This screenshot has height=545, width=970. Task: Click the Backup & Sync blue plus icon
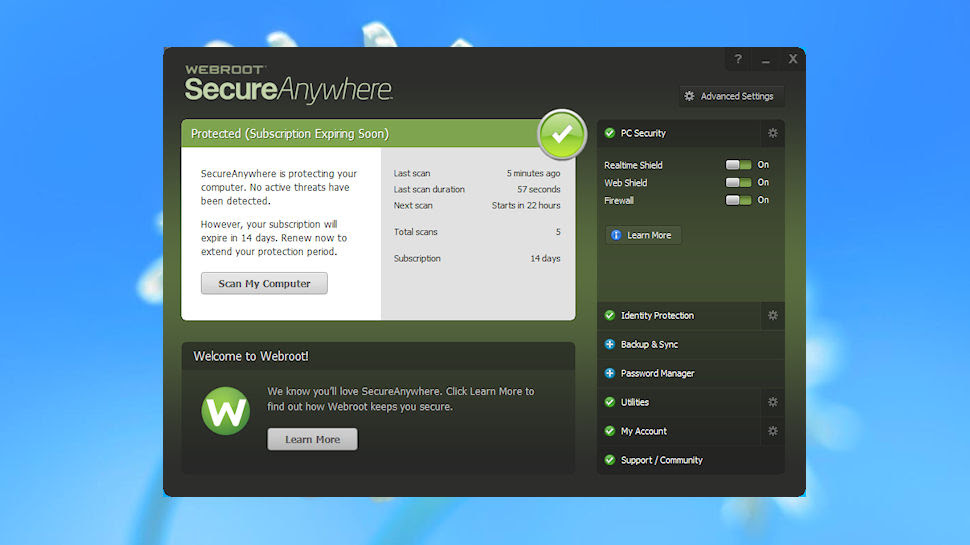tap(609, 345)
